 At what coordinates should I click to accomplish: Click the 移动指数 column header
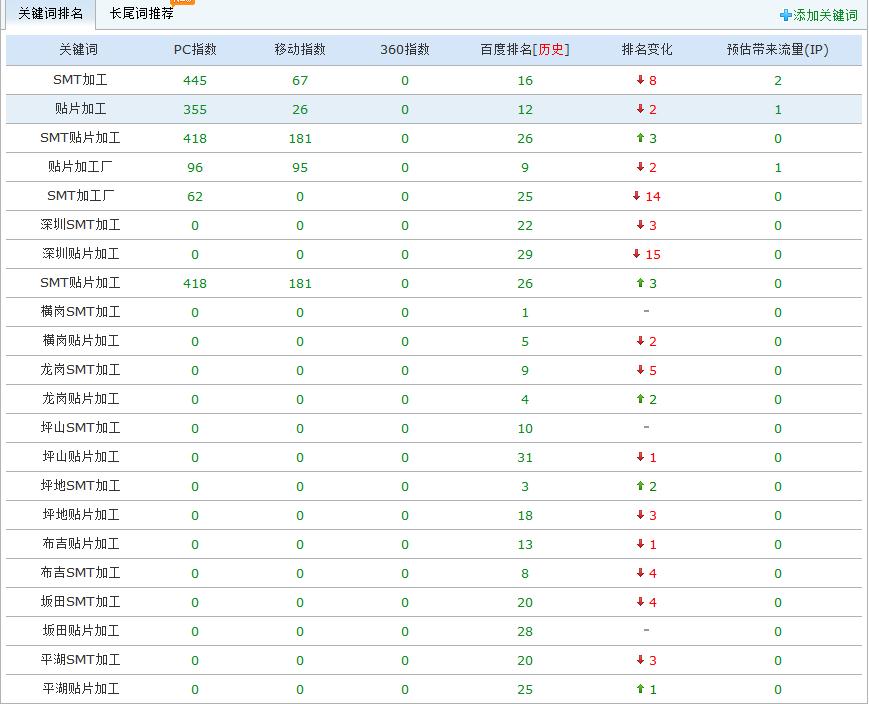pos(299,49)
